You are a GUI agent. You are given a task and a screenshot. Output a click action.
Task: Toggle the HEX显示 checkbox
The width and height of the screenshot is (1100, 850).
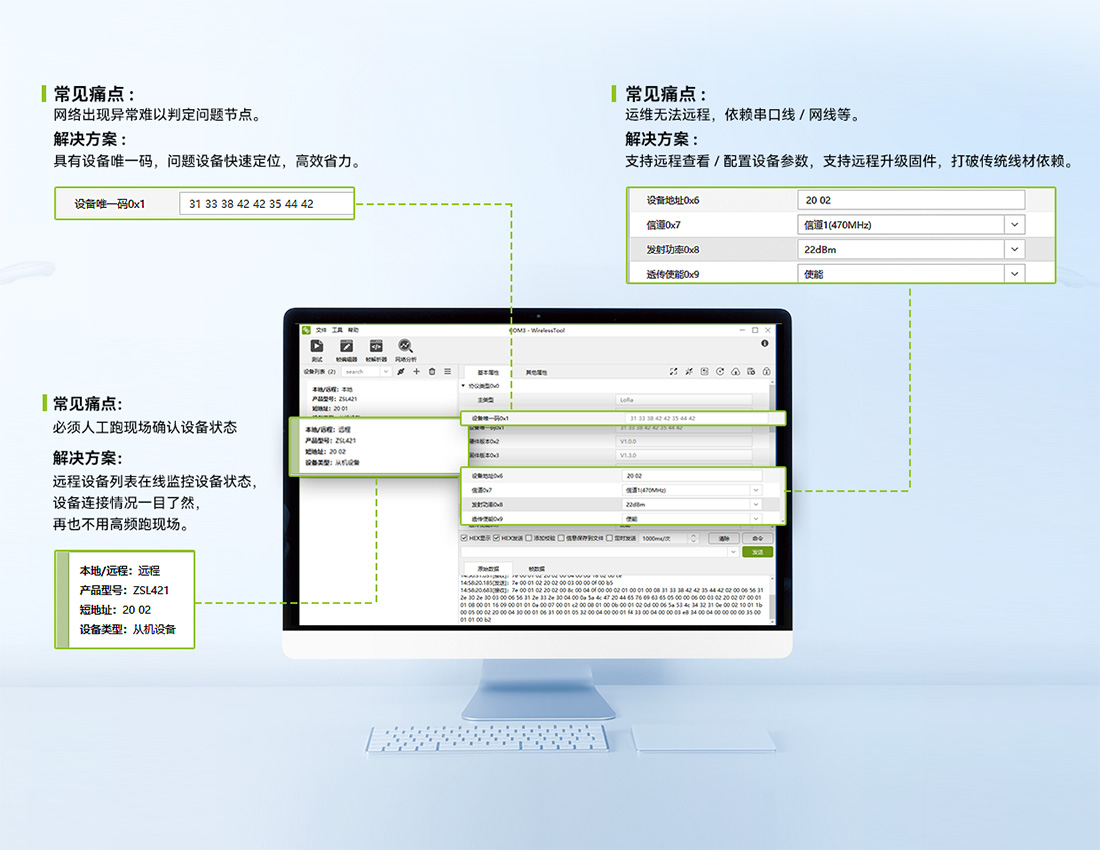pyautogui.click(x=465, y=538)
